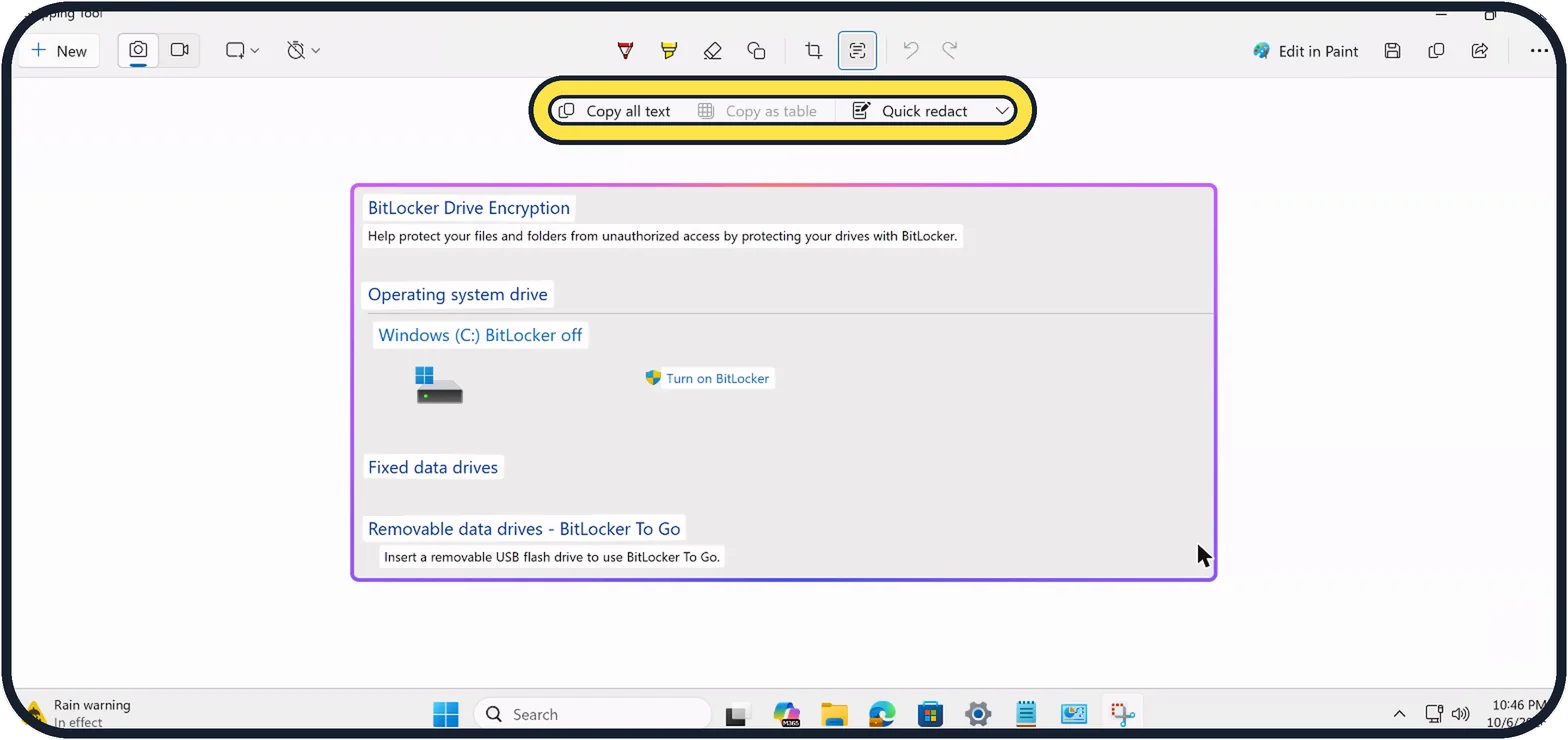This screenshot has height=740, width=1568.
Task: Select the 'Fixed data drives' text
Action: (x=433, y=467)
